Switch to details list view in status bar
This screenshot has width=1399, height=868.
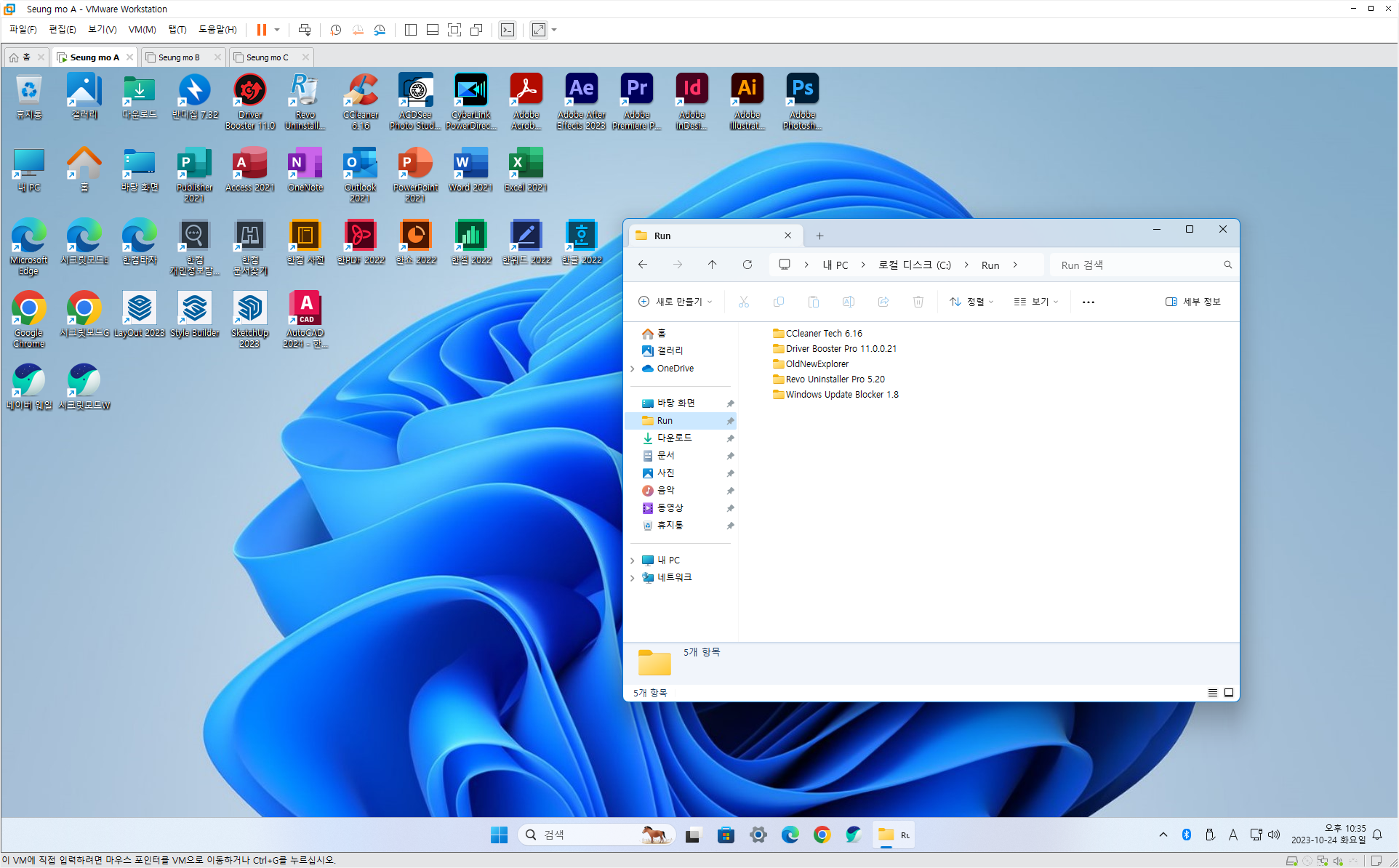click(1212, 693)
